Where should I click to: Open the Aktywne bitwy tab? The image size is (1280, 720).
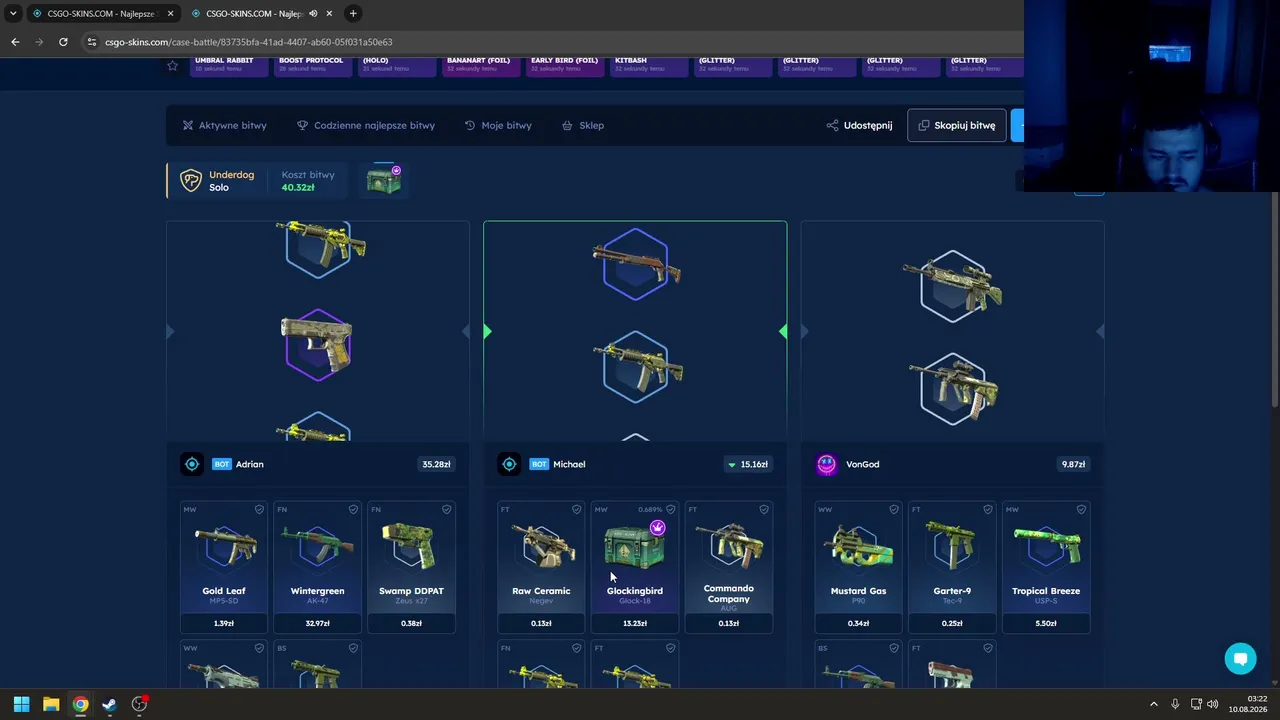pos(224,125)
